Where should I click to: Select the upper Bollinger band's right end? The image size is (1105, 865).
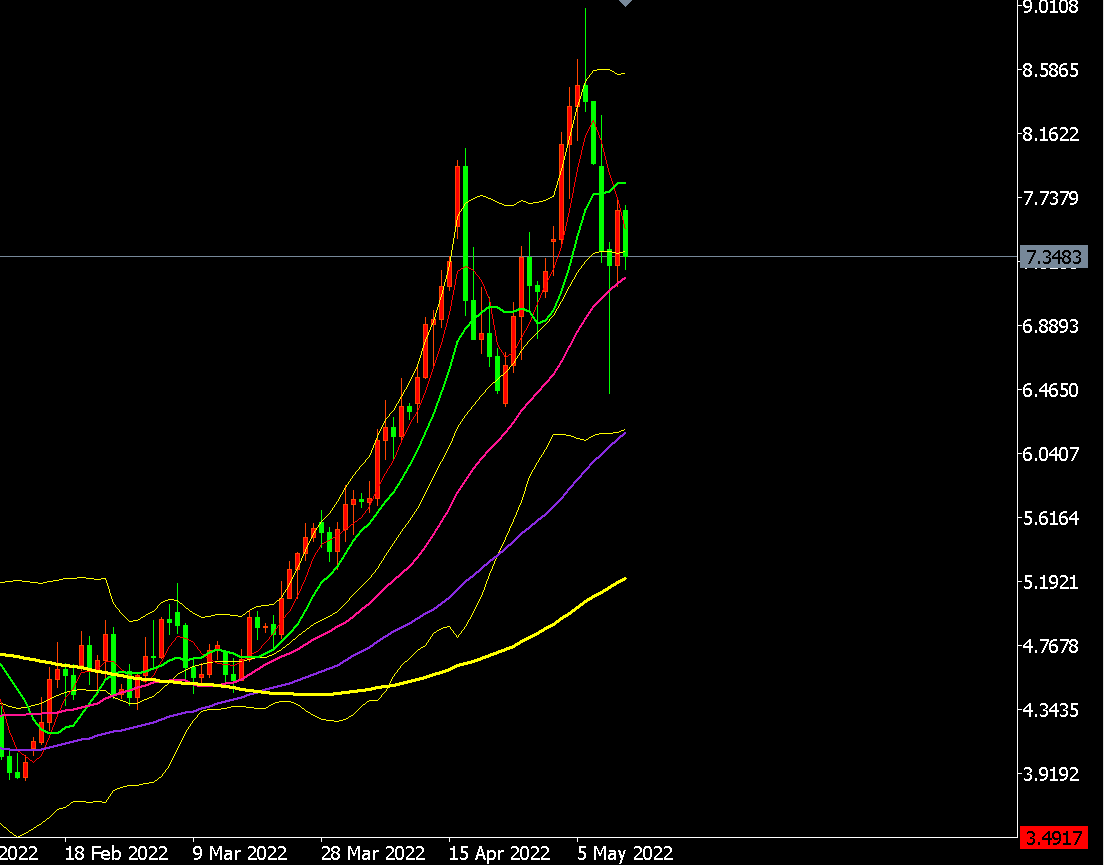[622, 73]
